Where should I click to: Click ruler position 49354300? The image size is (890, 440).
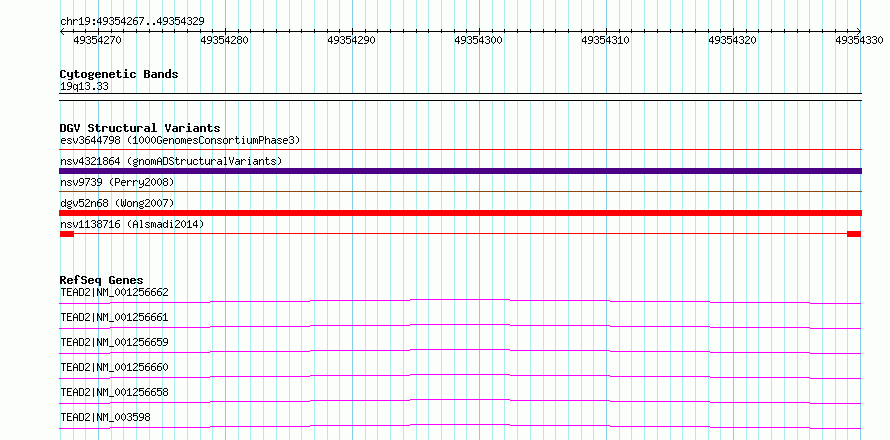478,40
